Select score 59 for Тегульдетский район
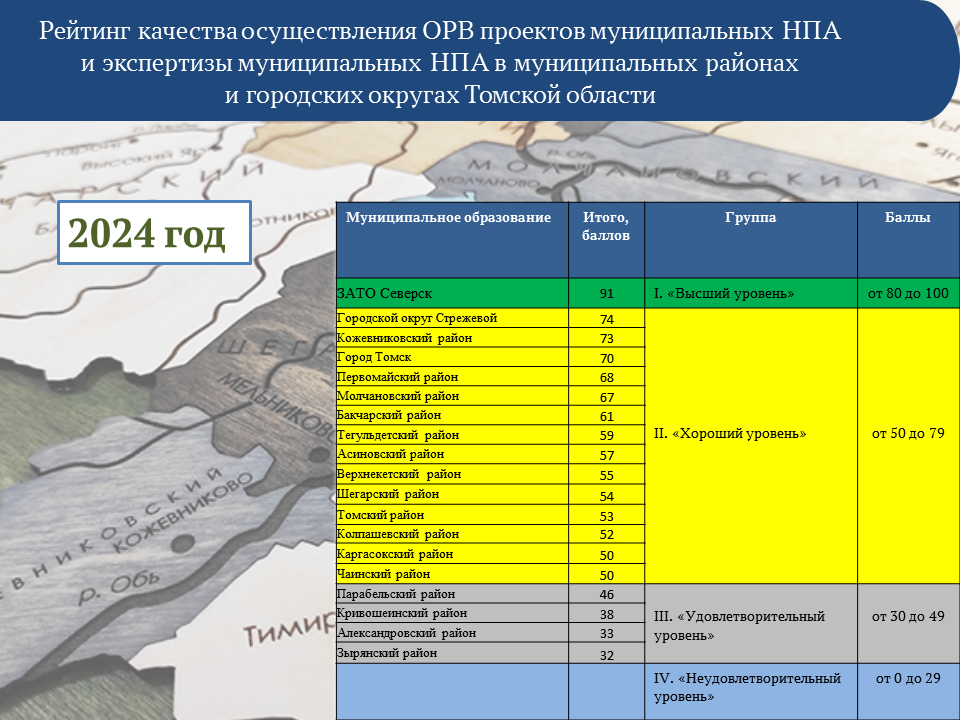The height and width of the screenshot is (720, 960). (606, 435)
